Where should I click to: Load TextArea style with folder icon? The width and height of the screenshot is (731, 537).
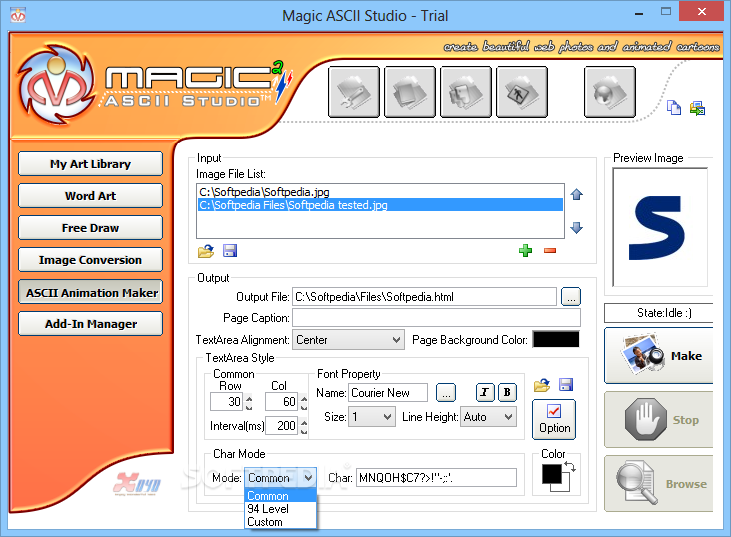[542, 385]
